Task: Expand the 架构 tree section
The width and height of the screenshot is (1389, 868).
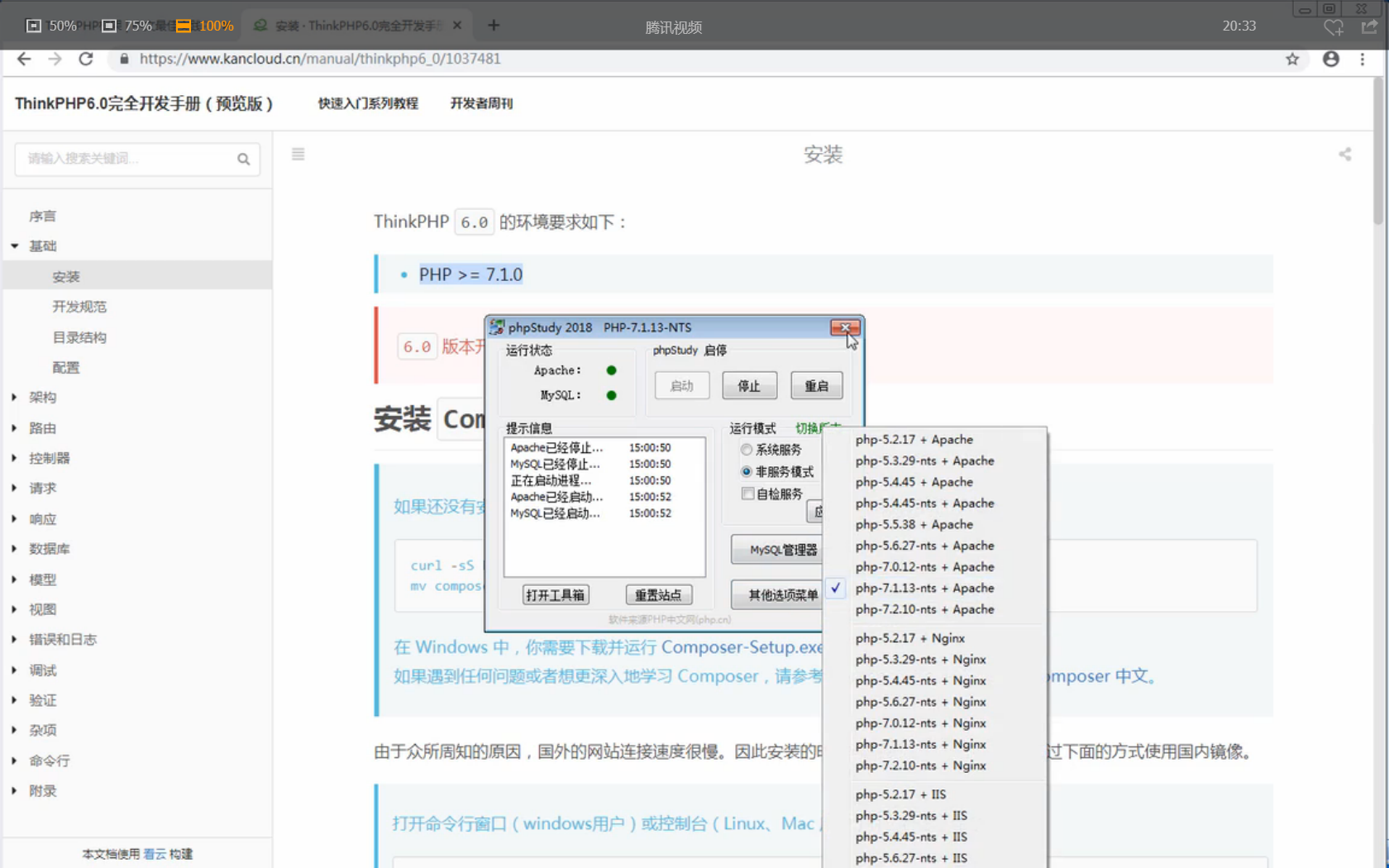Action: click(x=15, y=398)
